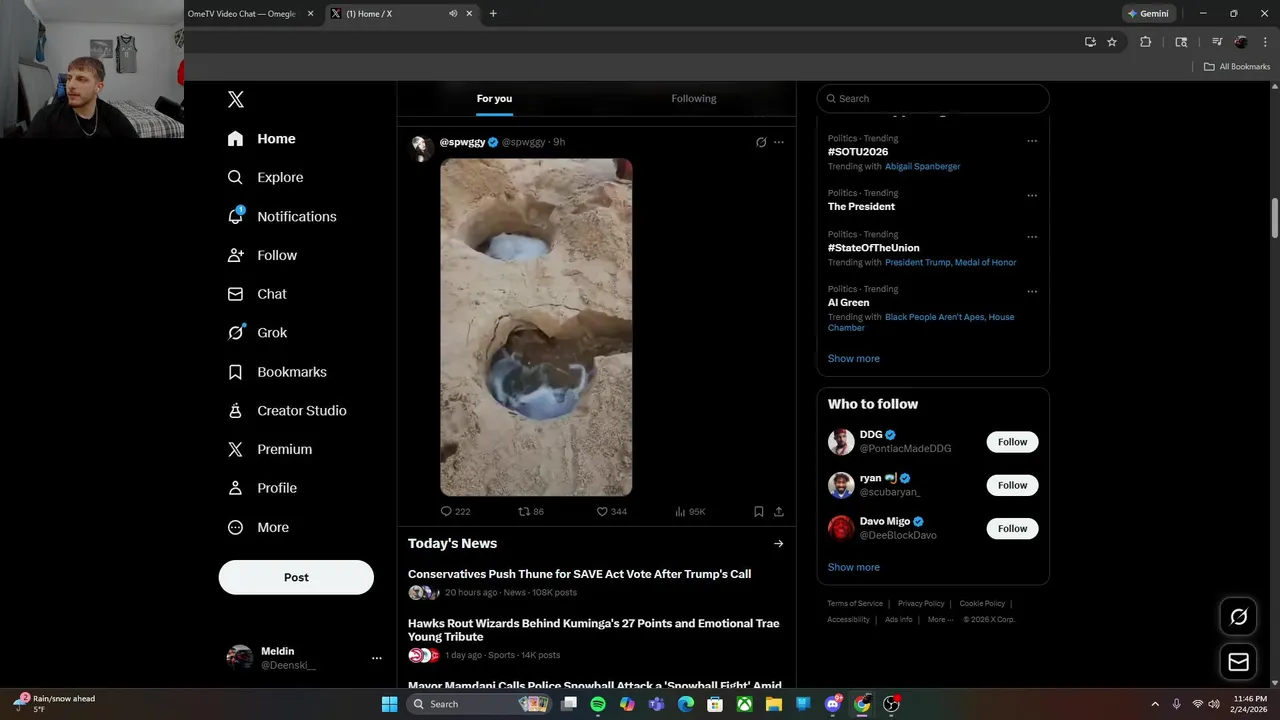Open Chrome extensions puzzle icon
Screen dimensions: 1280x720
click(x=1146, y=42)
